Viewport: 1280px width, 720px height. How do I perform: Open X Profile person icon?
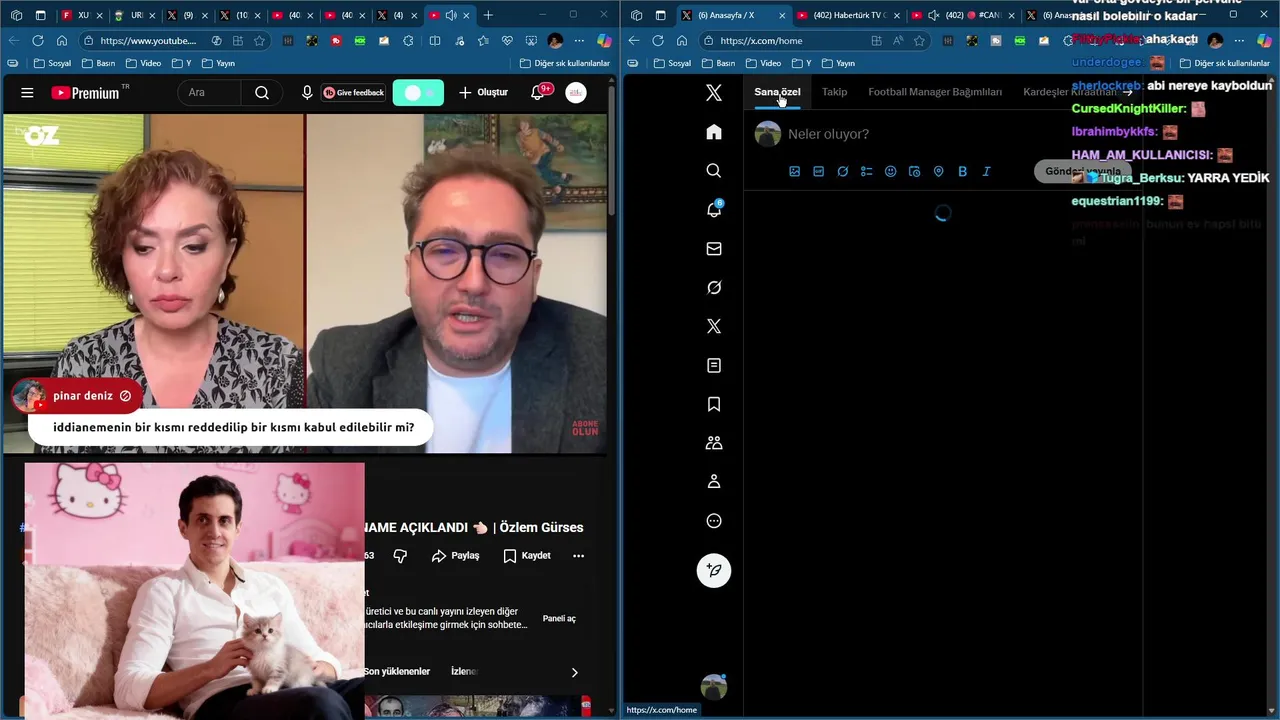tap(714, 482)
